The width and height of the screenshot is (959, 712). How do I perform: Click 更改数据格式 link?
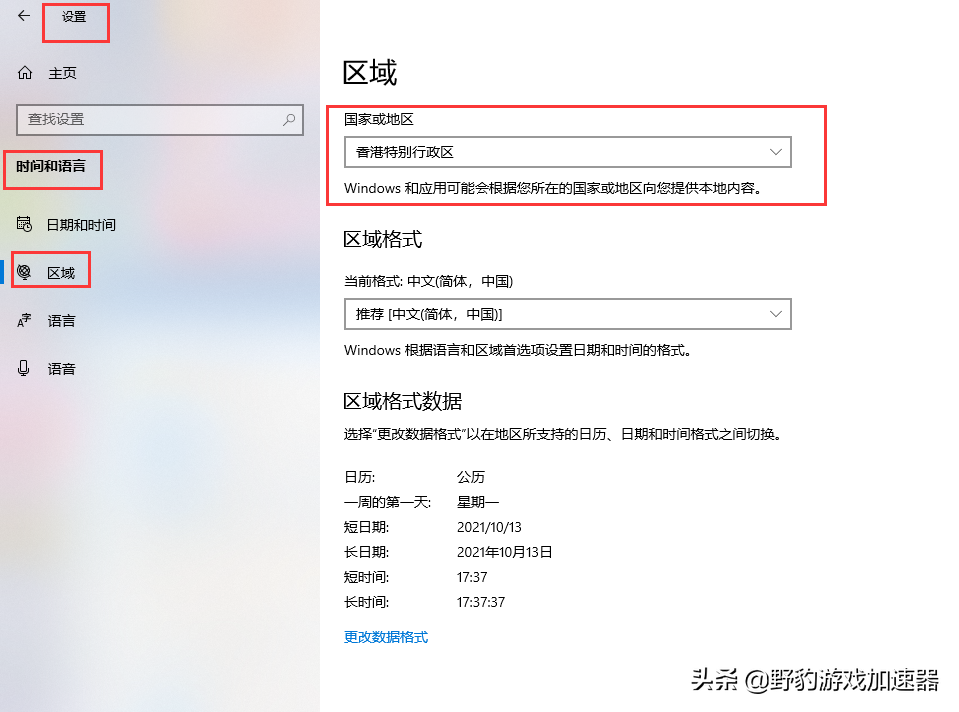tap(386, 637)
